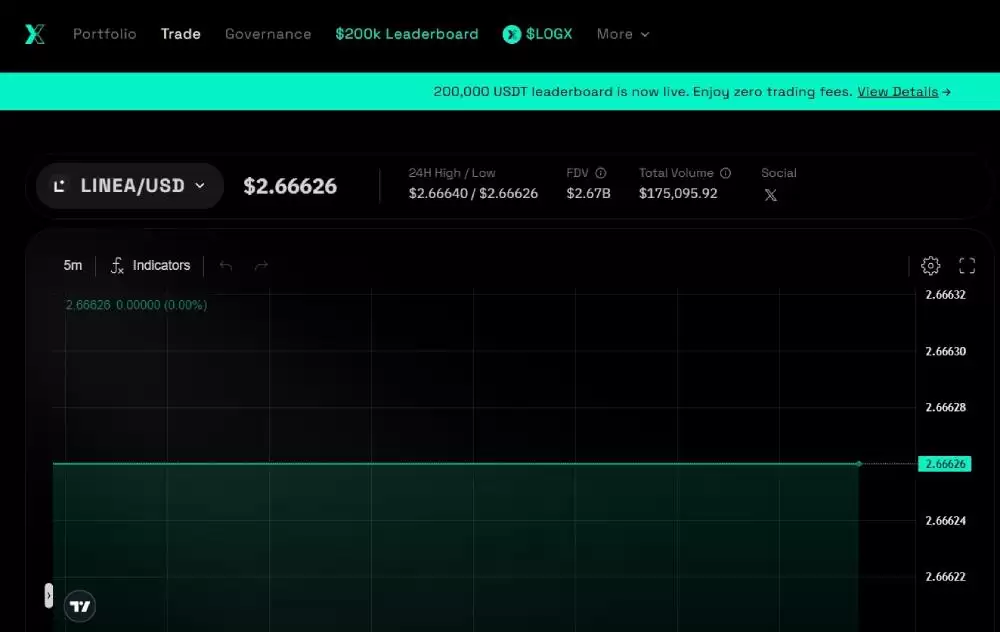This screenshot has width=1000, height=632.
Task: Click the TradingView logo badge
Action: tap(80, 606)
